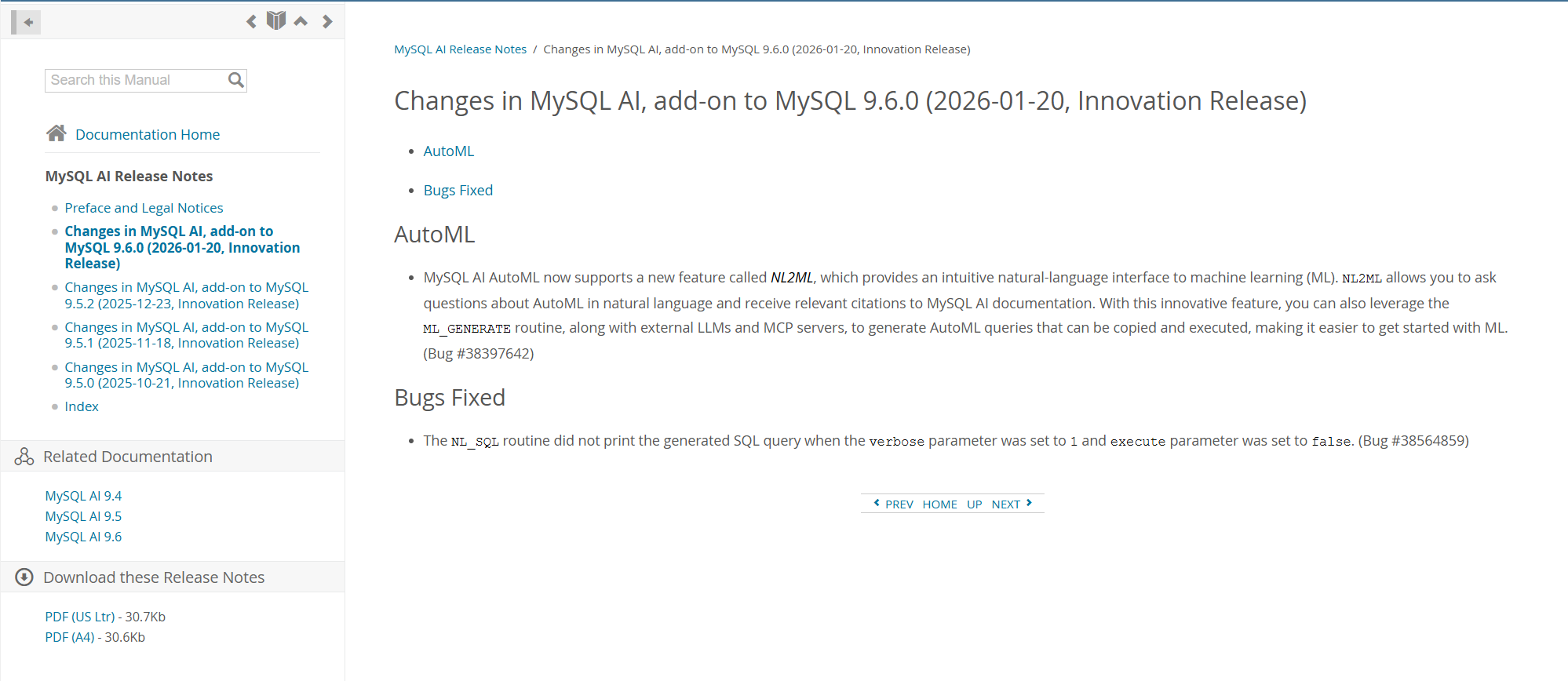This screenshot has width=1568, height=681.
Task: Click the Related Documentation network icon
Action: click(x=24, y=456)
